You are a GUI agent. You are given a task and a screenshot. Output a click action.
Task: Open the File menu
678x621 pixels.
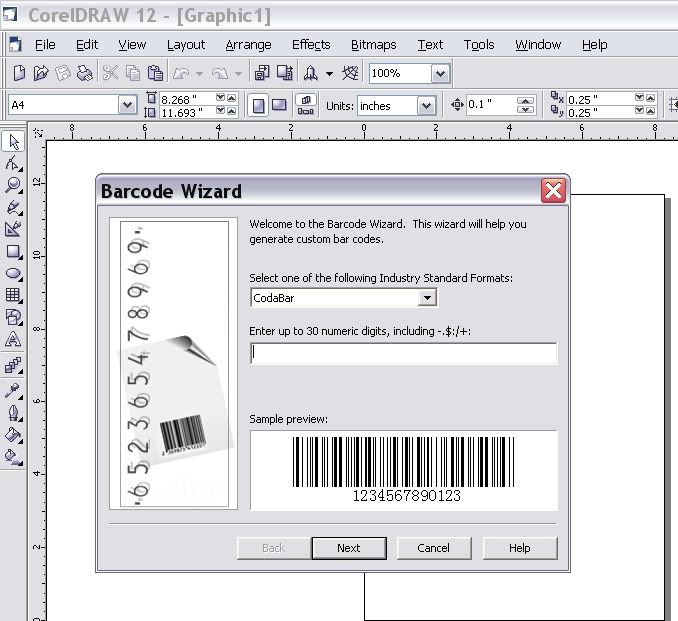[x=45, y=45]
